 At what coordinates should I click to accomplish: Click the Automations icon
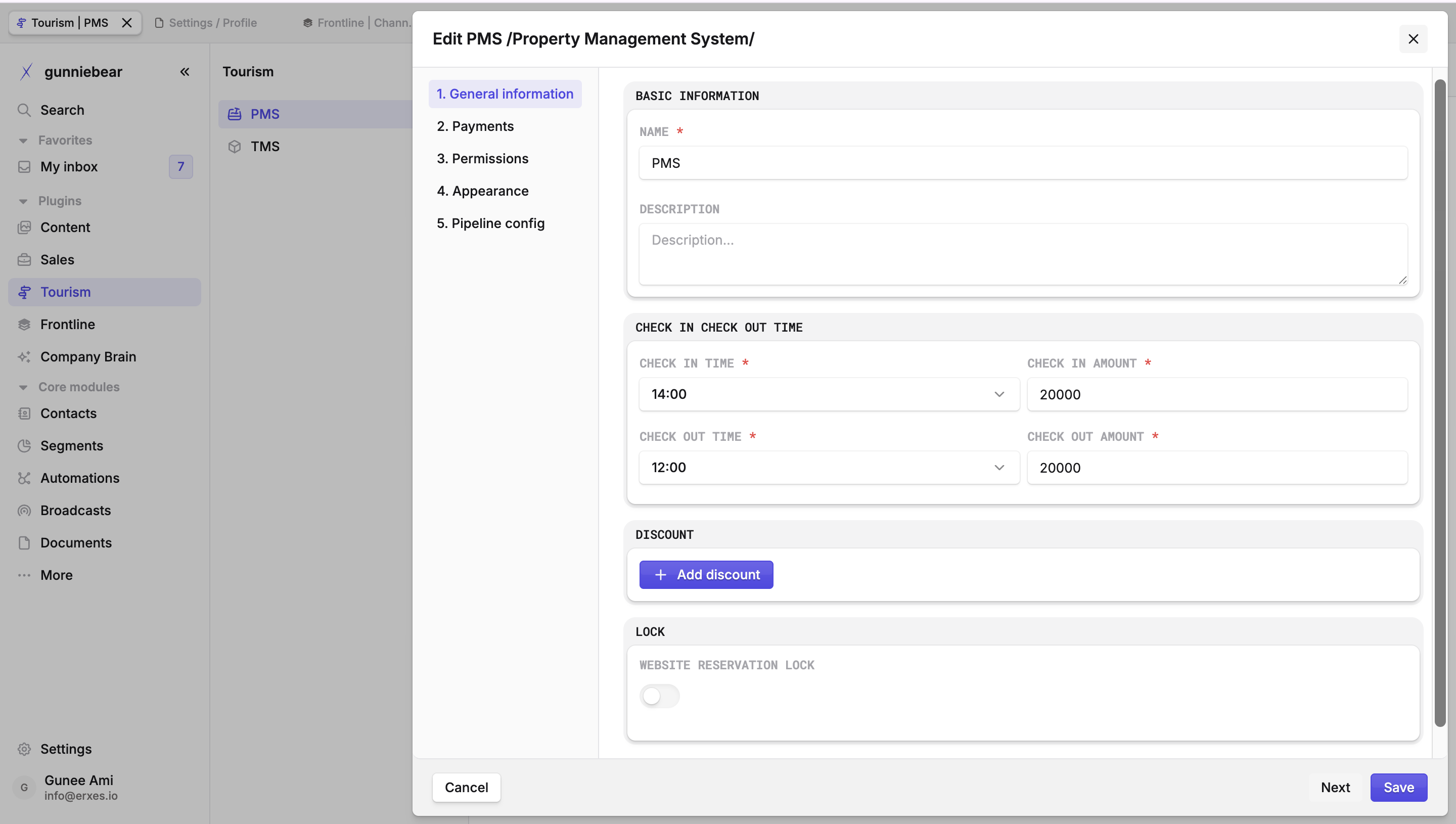(24, 478)
